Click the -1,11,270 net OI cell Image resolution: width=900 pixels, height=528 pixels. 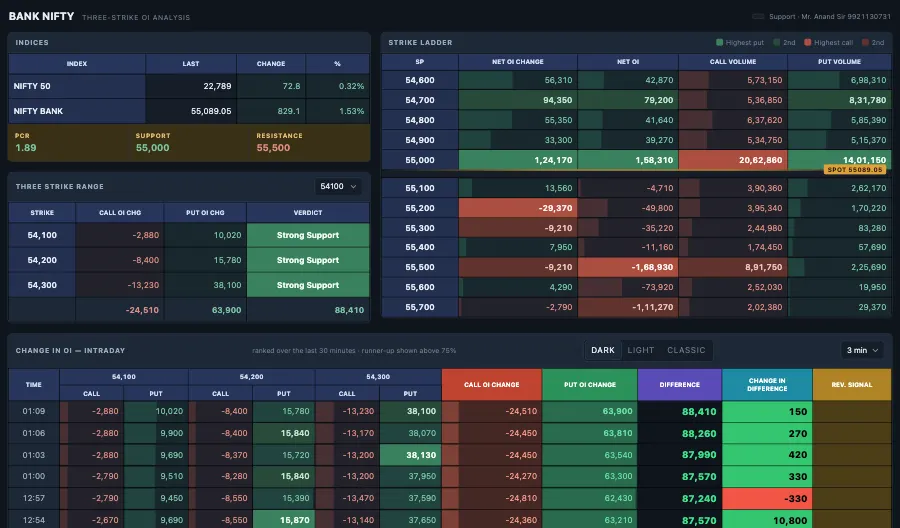(x=628, y=307)
